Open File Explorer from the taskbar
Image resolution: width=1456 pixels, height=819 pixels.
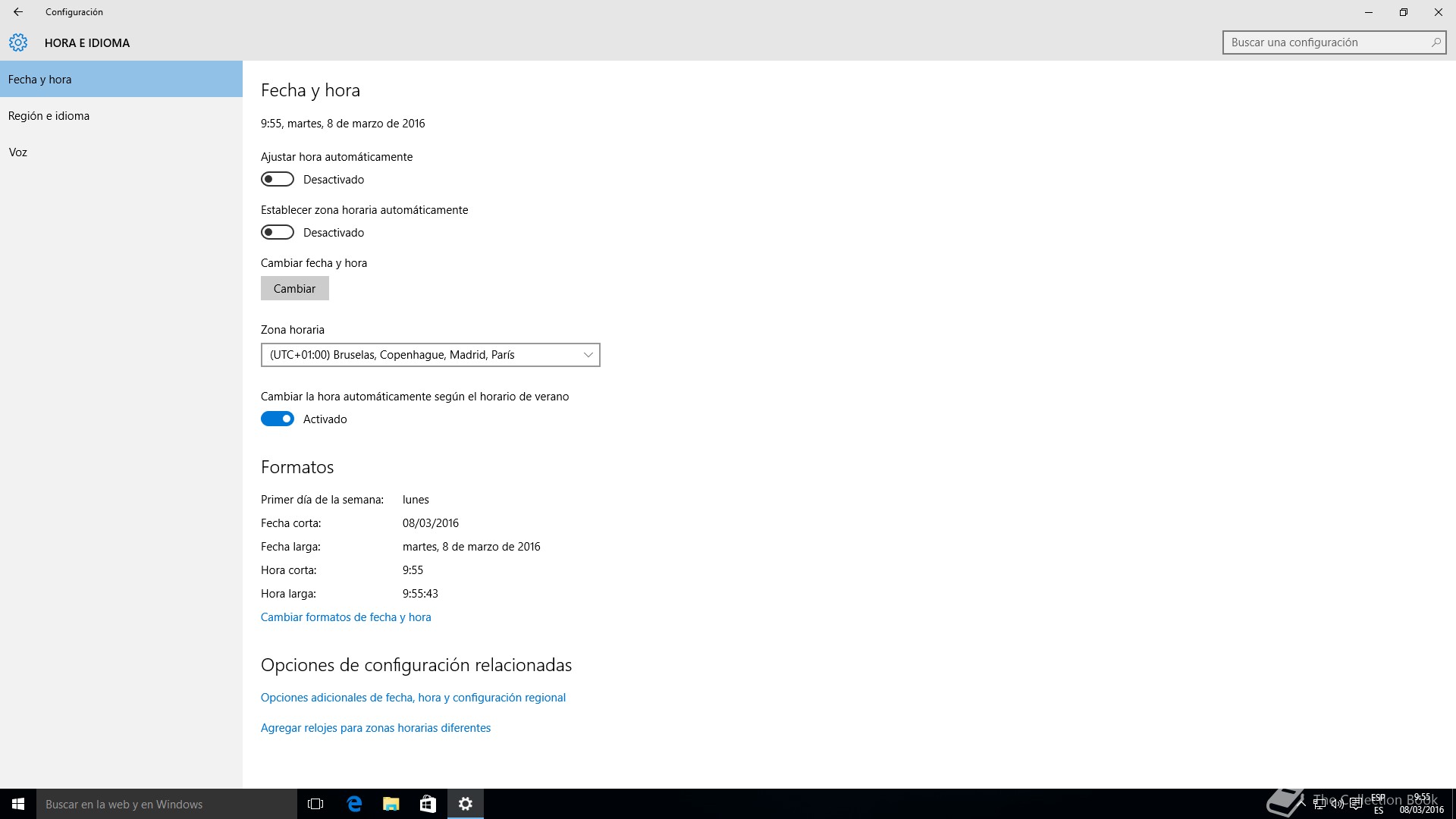pos(391,804)
